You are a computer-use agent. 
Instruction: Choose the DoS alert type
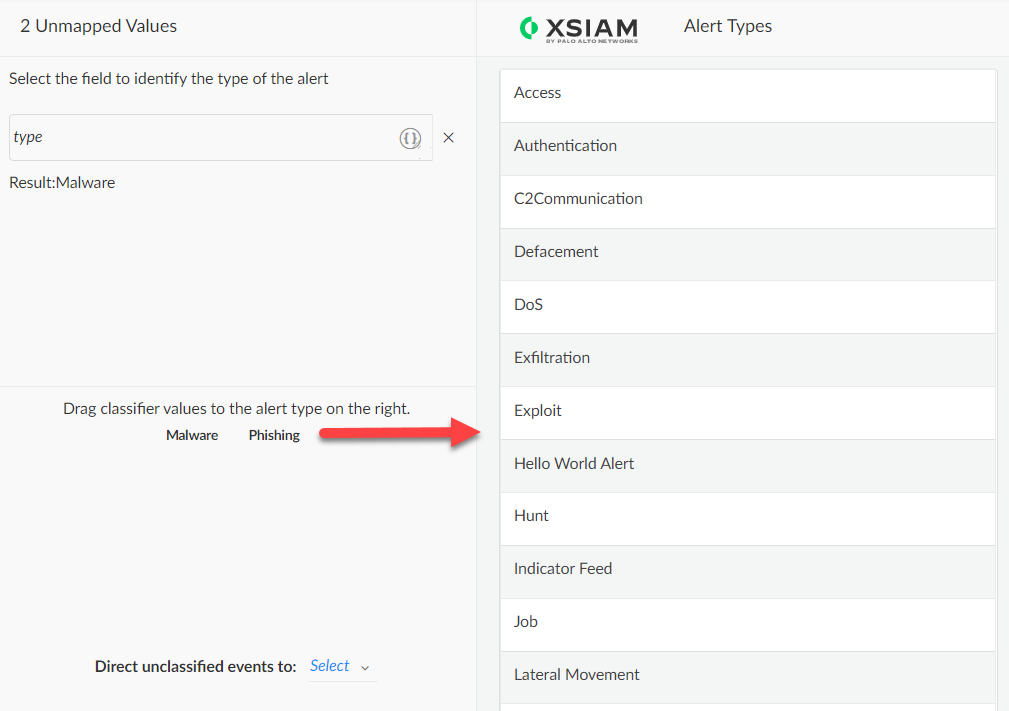click(x=748, y=307)
